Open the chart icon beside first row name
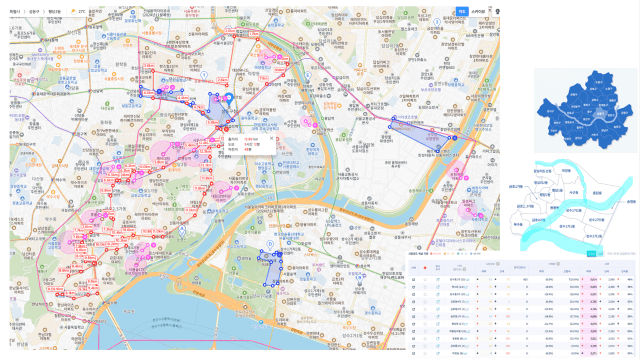Screen dimensions: 640x360 (467, 280)
